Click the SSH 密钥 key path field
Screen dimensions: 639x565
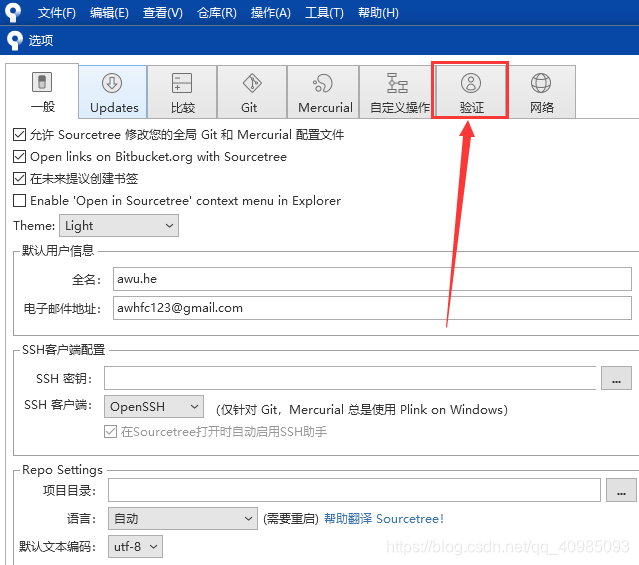click(x=350, y=378)
